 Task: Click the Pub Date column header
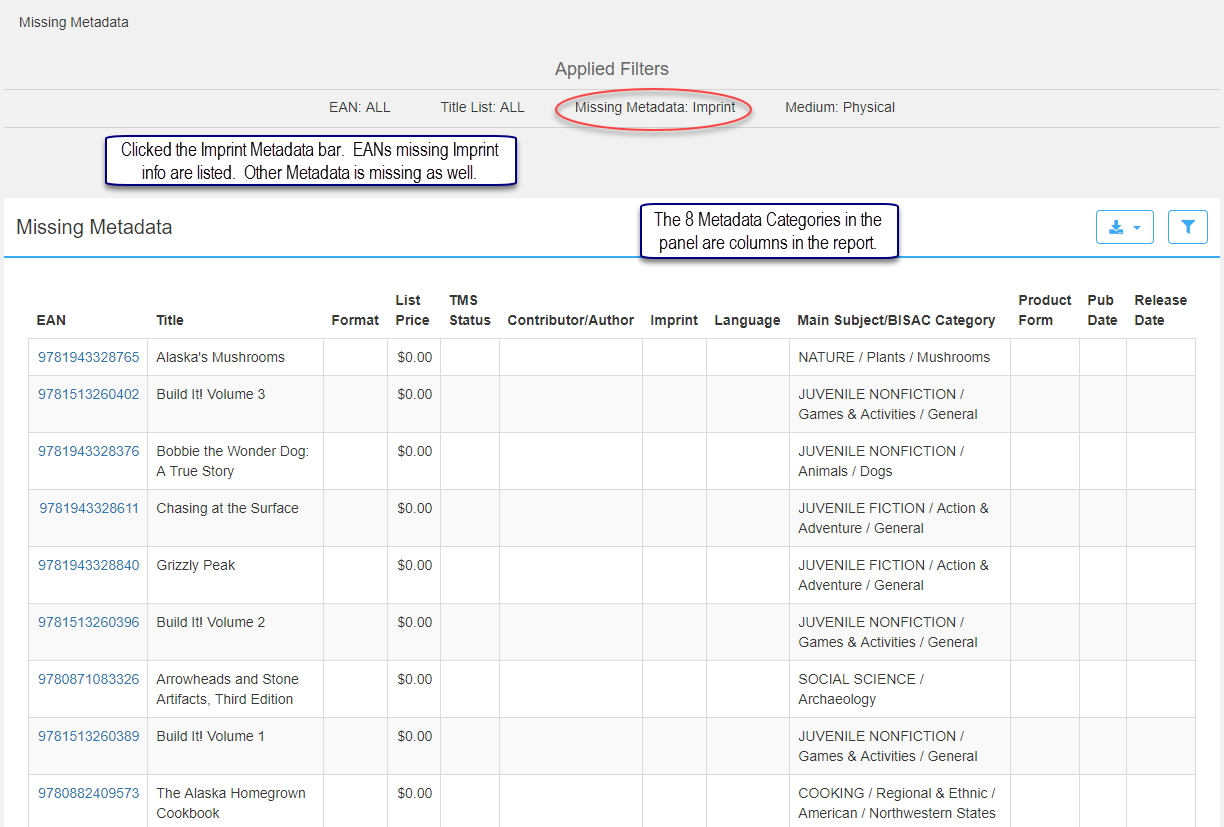click(x=1102, y=310)
